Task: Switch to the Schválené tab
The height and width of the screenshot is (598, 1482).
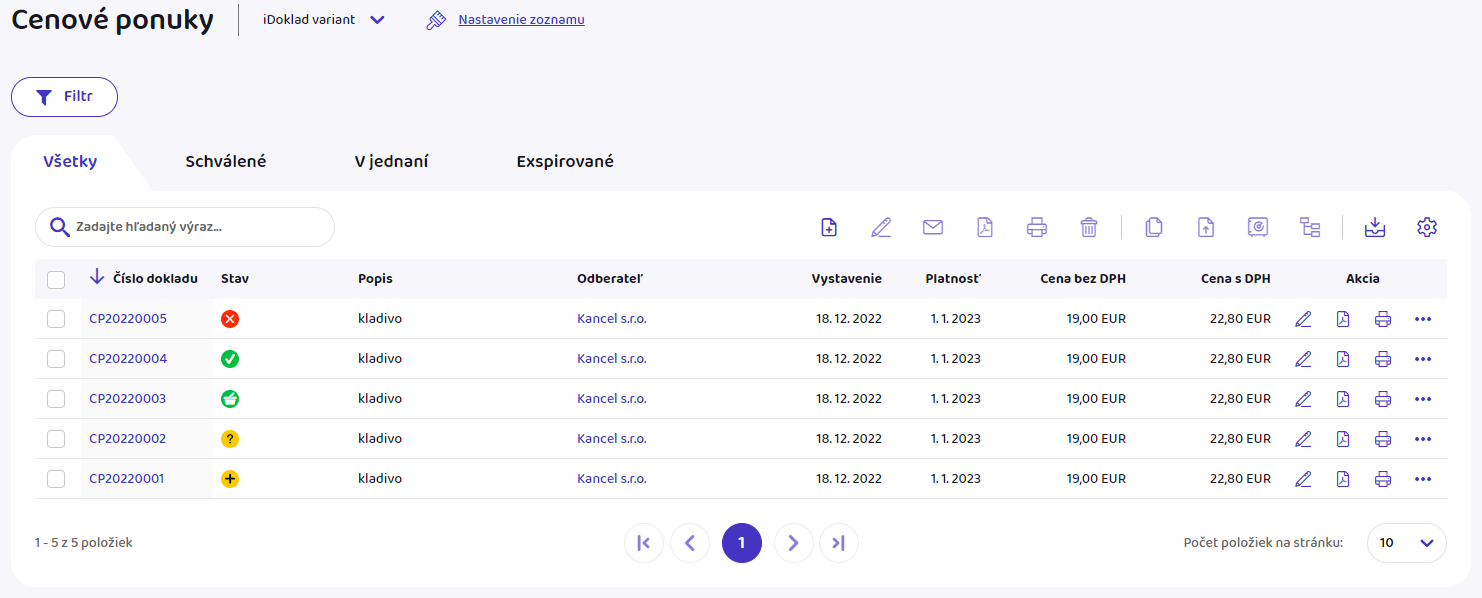Action: pyautogui.click(x=226, y=161)
